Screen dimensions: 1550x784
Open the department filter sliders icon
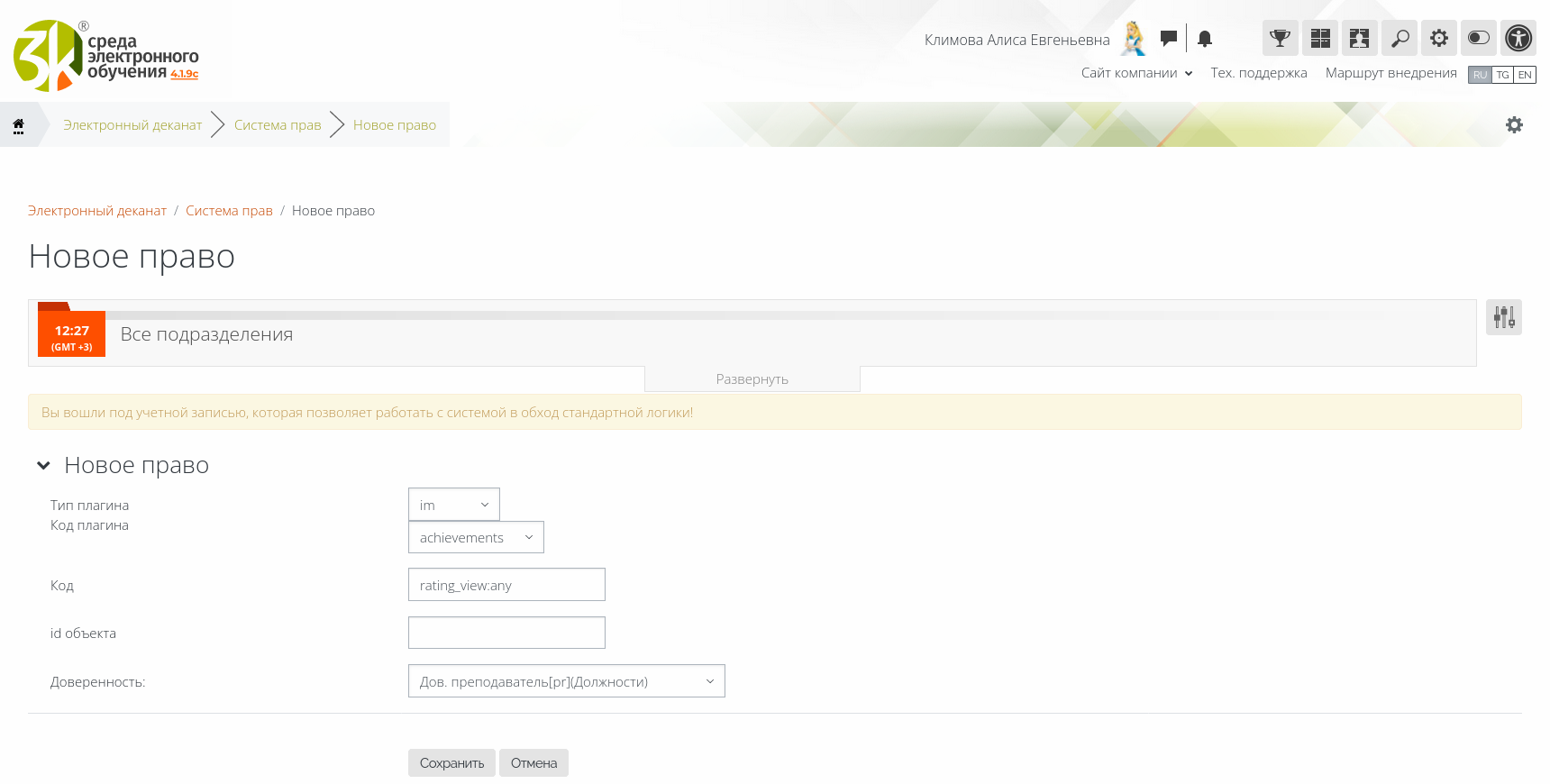pyautogui.click(x=1503, y=317)
